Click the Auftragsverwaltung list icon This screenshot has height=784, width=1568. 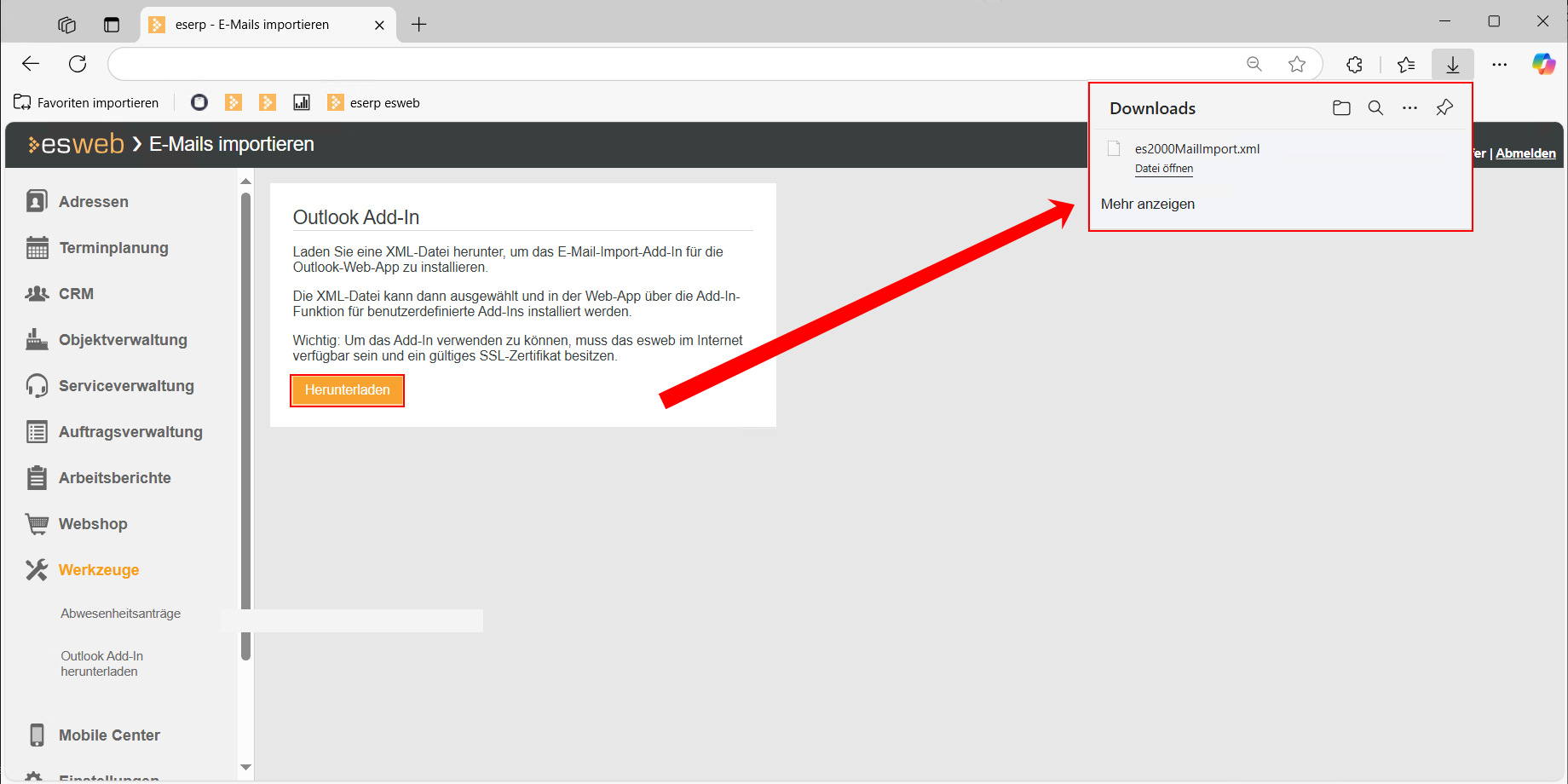tap(37, 432)
